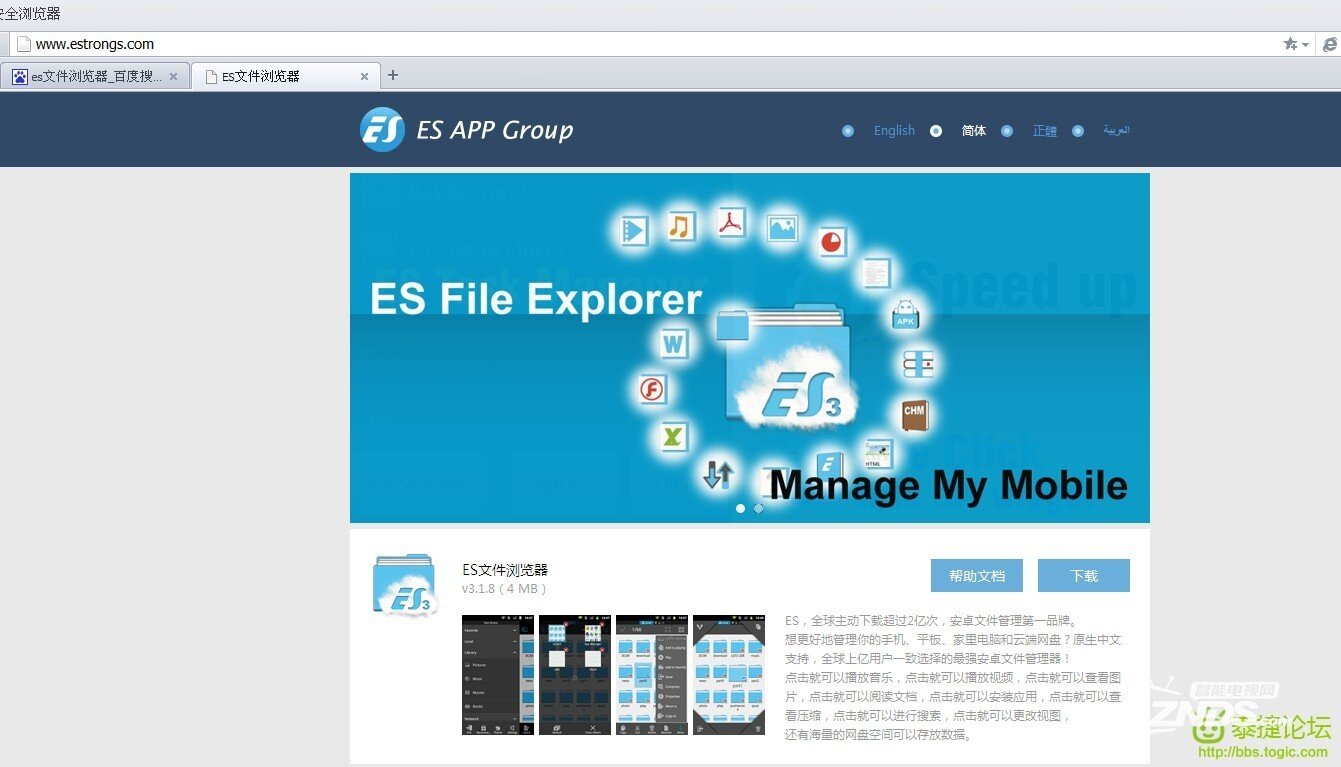Image resolution: width=1341 pixels, height=767 pixels.
Task: Select the Arabic language radio button
Action: (1078, 131)
